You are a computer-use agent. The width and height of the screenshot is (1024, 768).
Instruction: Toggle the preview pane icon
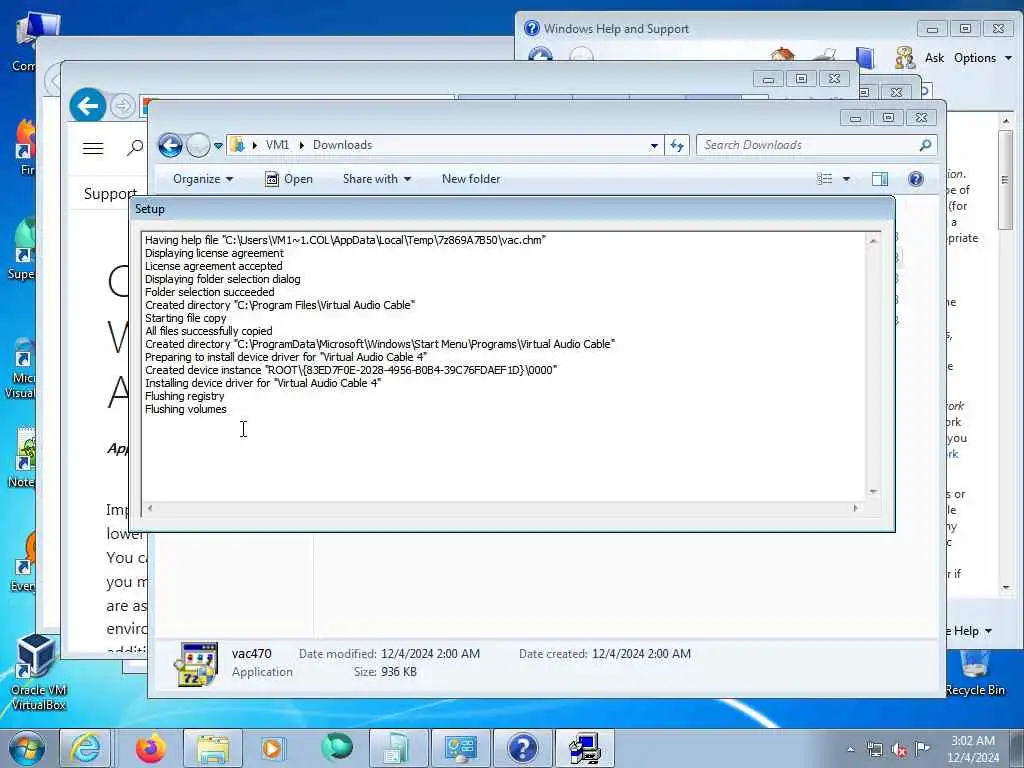(880, 179)
